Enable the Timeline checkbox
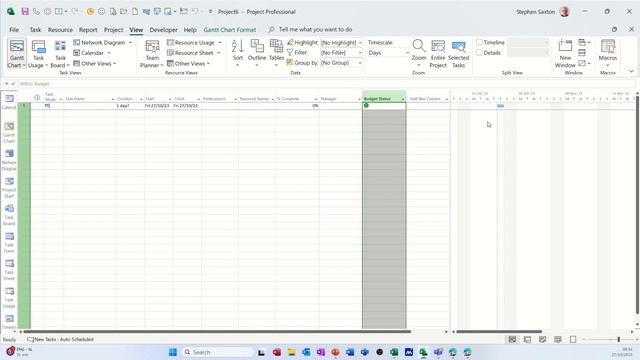640x360 pixels. 480,42
